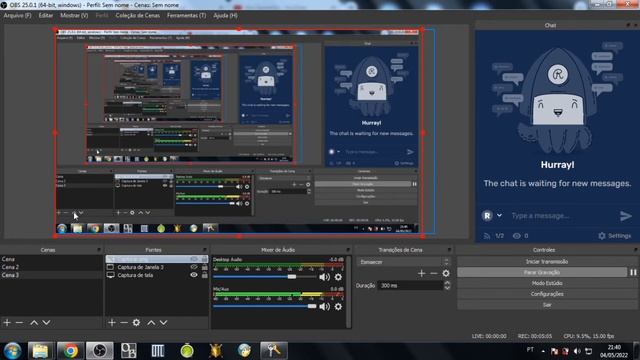Move scene up in Cenas panel
The height and width of the screenshot is (360, 640).
tap(34, 323)
